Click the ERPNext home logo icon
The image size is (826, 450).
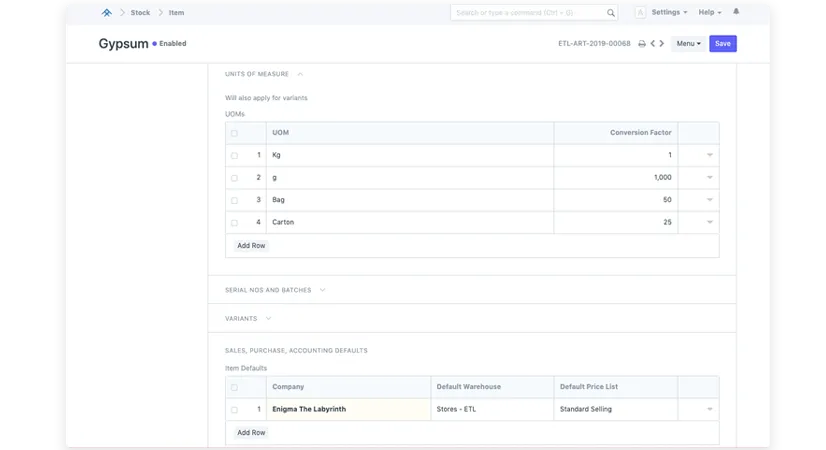107,13
